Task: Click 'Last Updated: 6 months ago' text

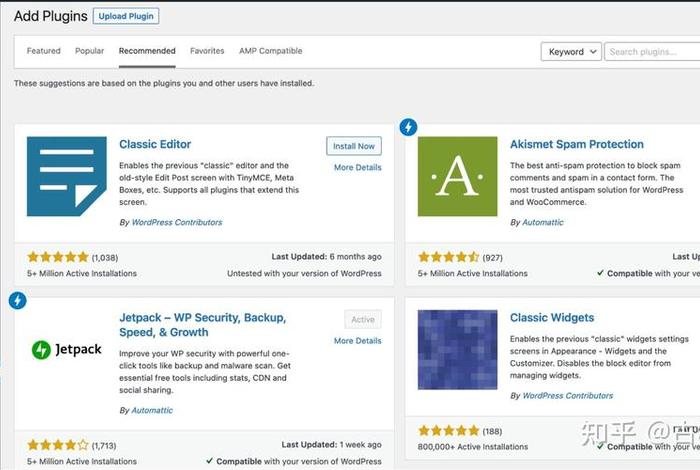Action: click(326, 257)
